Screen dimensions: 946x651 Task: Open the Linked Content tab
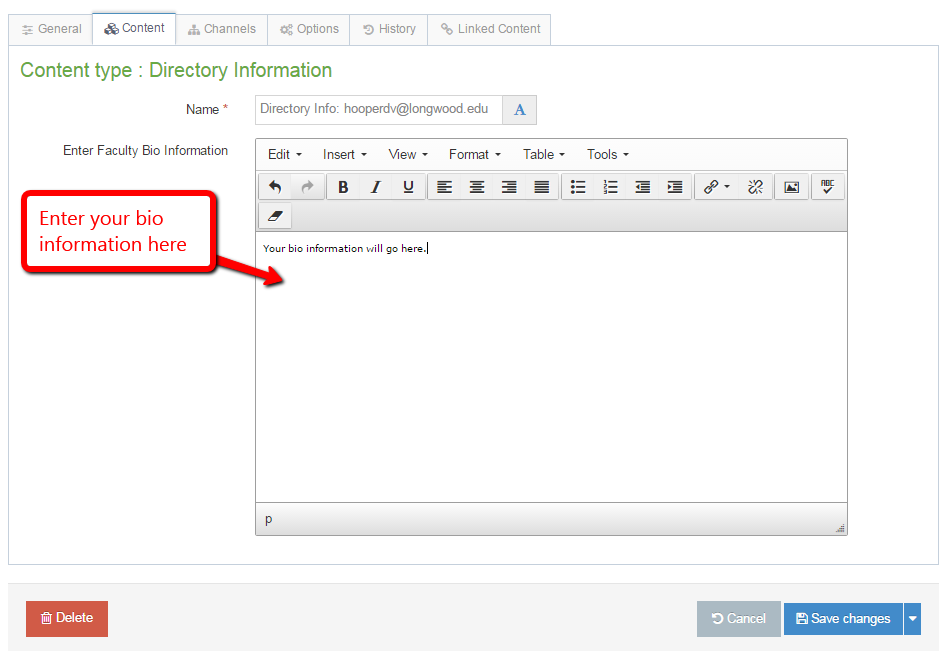point(490,30)
